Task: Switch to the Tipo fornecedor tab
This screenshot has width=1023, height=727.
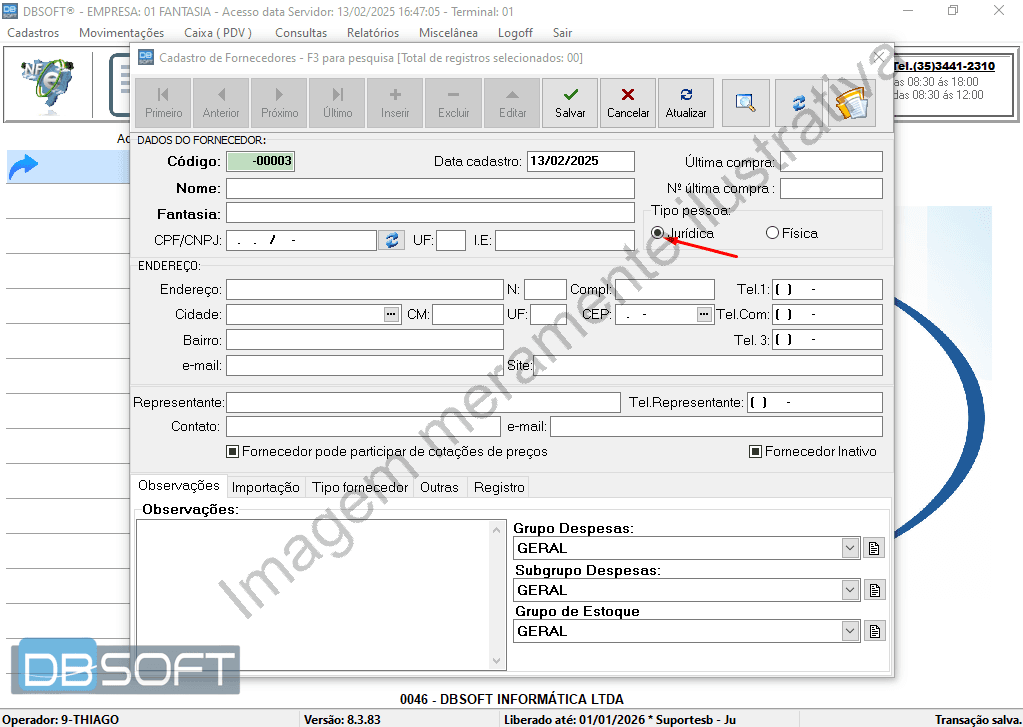Action: [x=360, y=487]
